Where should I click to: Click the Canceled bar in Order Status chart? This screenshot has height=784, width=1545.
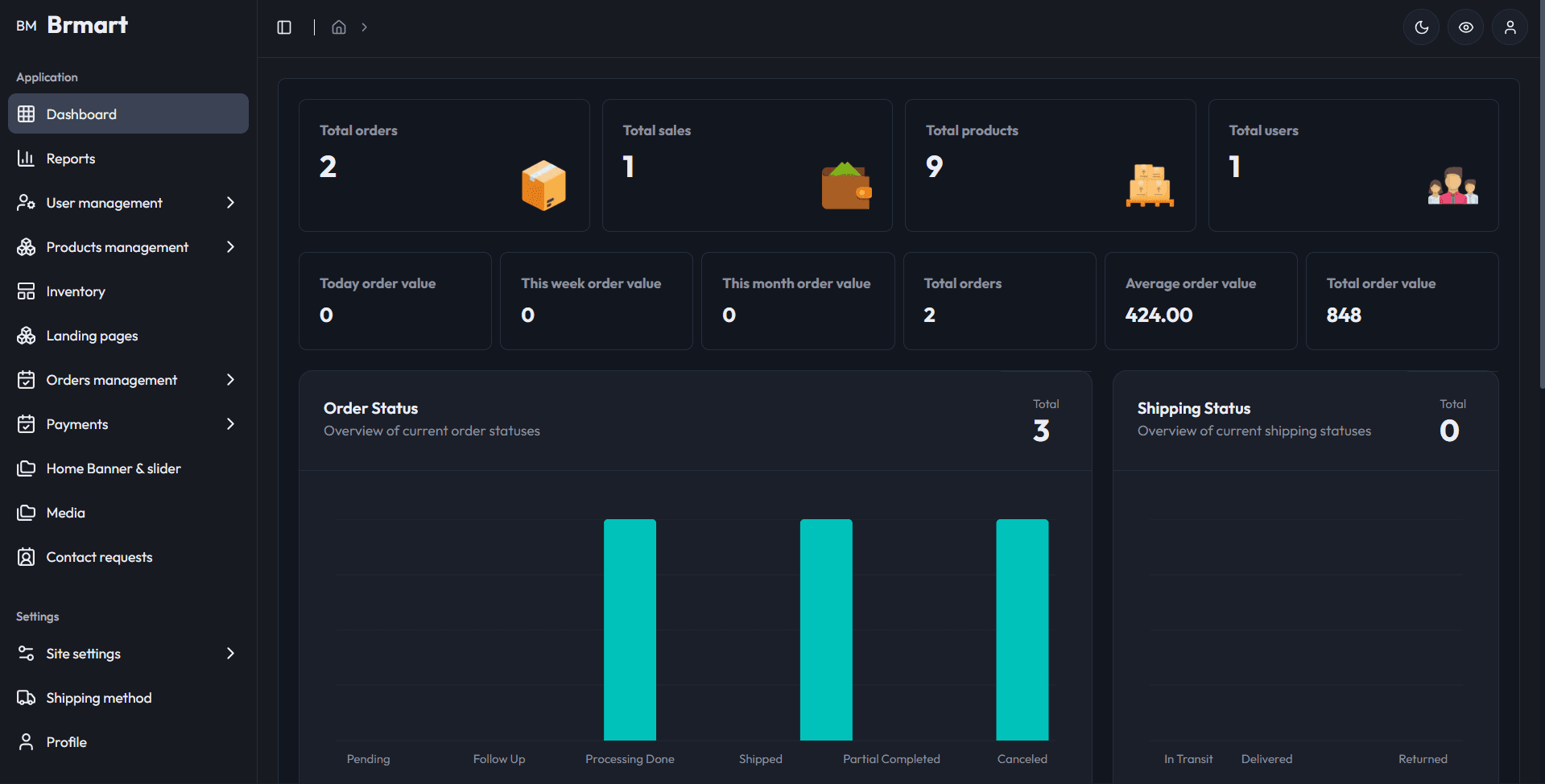tap(1022, 628)
